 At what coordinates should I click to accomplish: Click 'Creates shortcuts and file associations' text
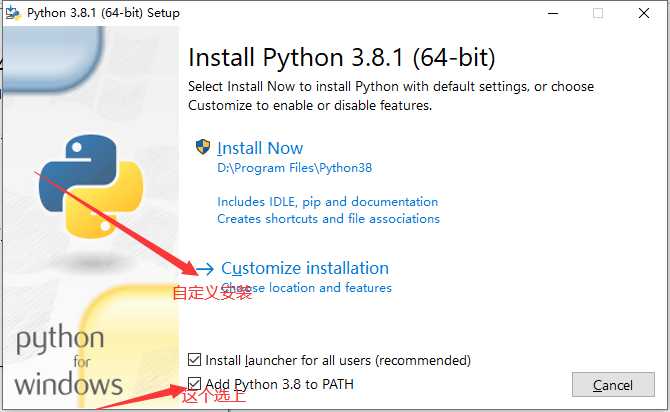328,218
